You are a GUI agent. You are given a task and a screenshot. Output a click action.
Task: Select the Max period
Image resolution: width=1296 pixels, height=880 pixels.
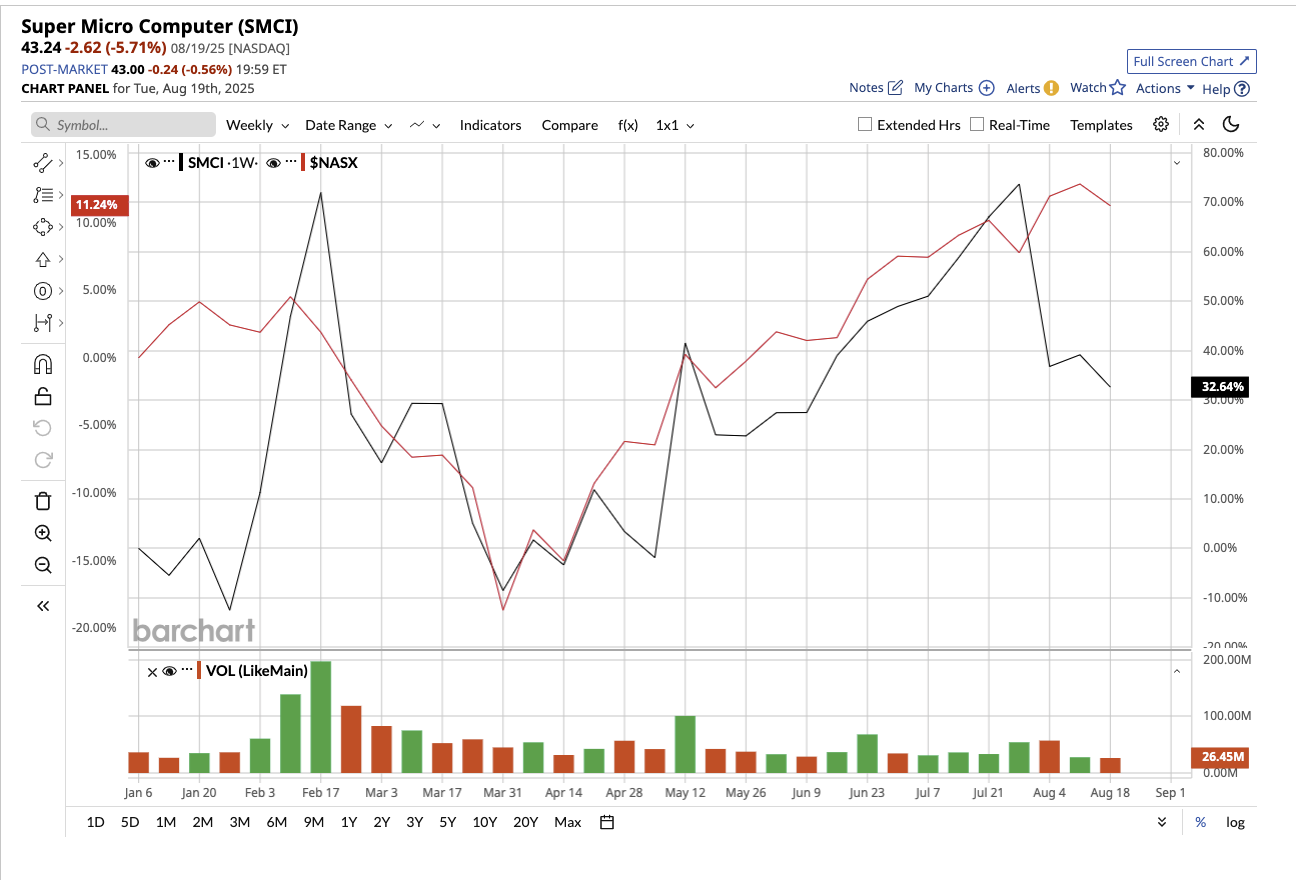click(567, 822)
